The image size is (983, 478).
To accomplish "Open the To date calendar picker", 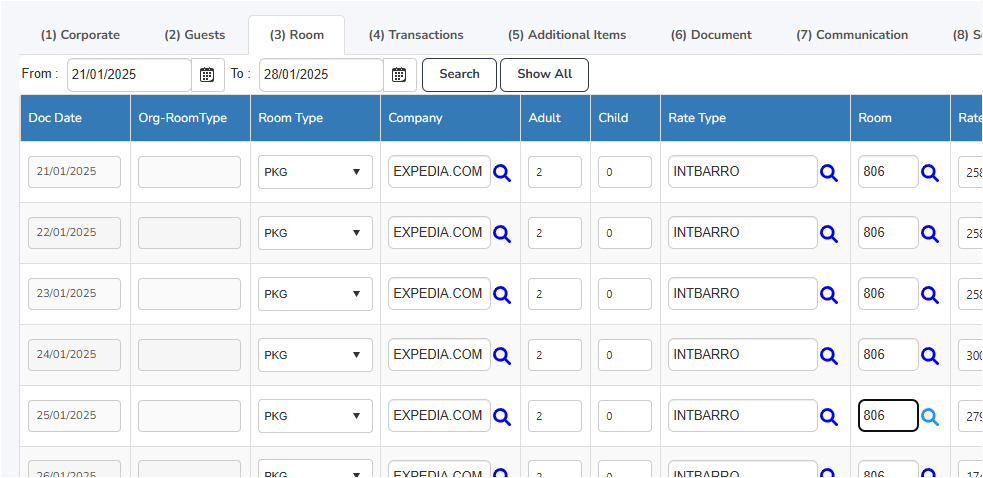I will pos(399,75).
